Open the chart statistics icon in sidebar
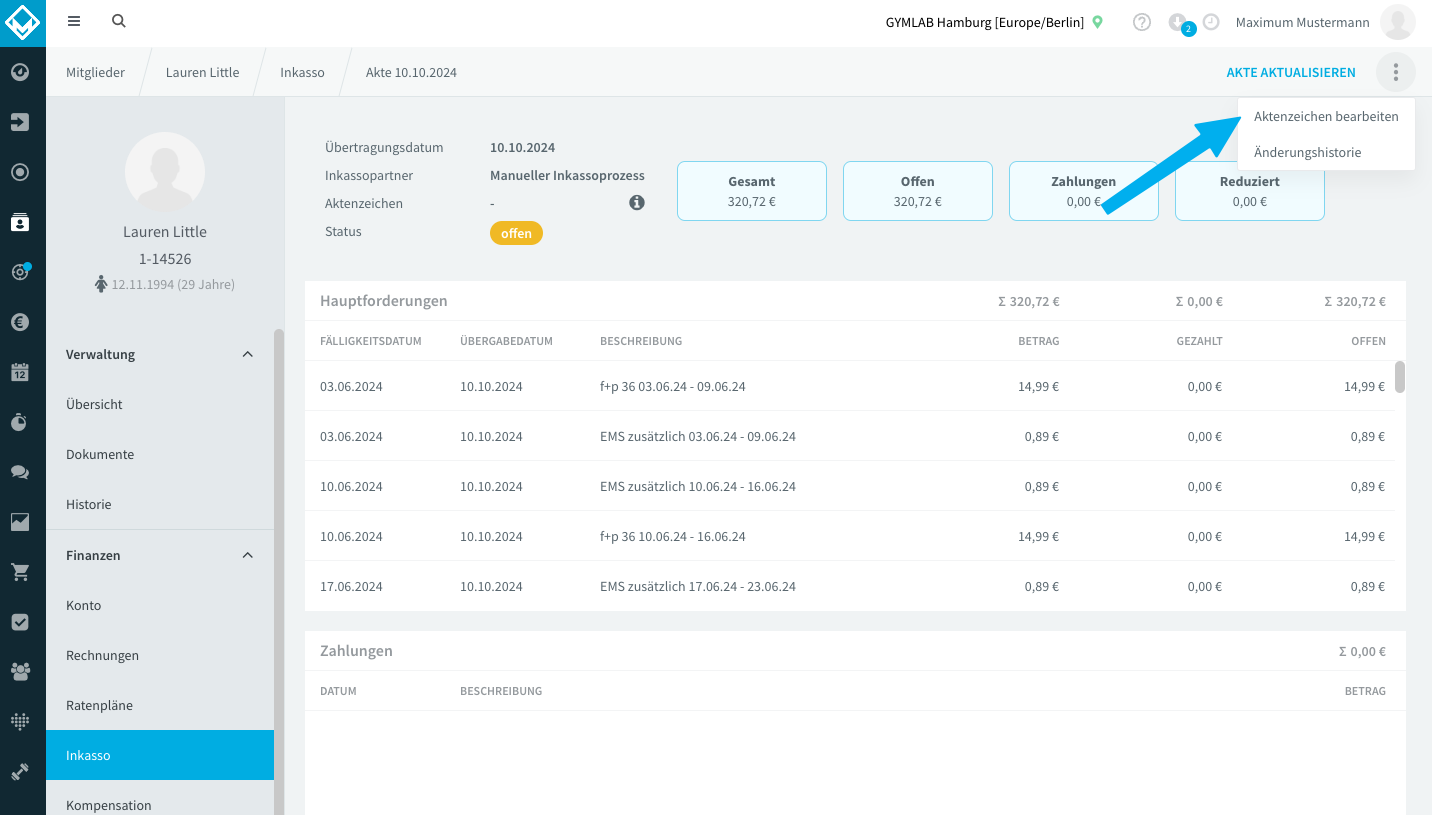 [x=20, y=522]
